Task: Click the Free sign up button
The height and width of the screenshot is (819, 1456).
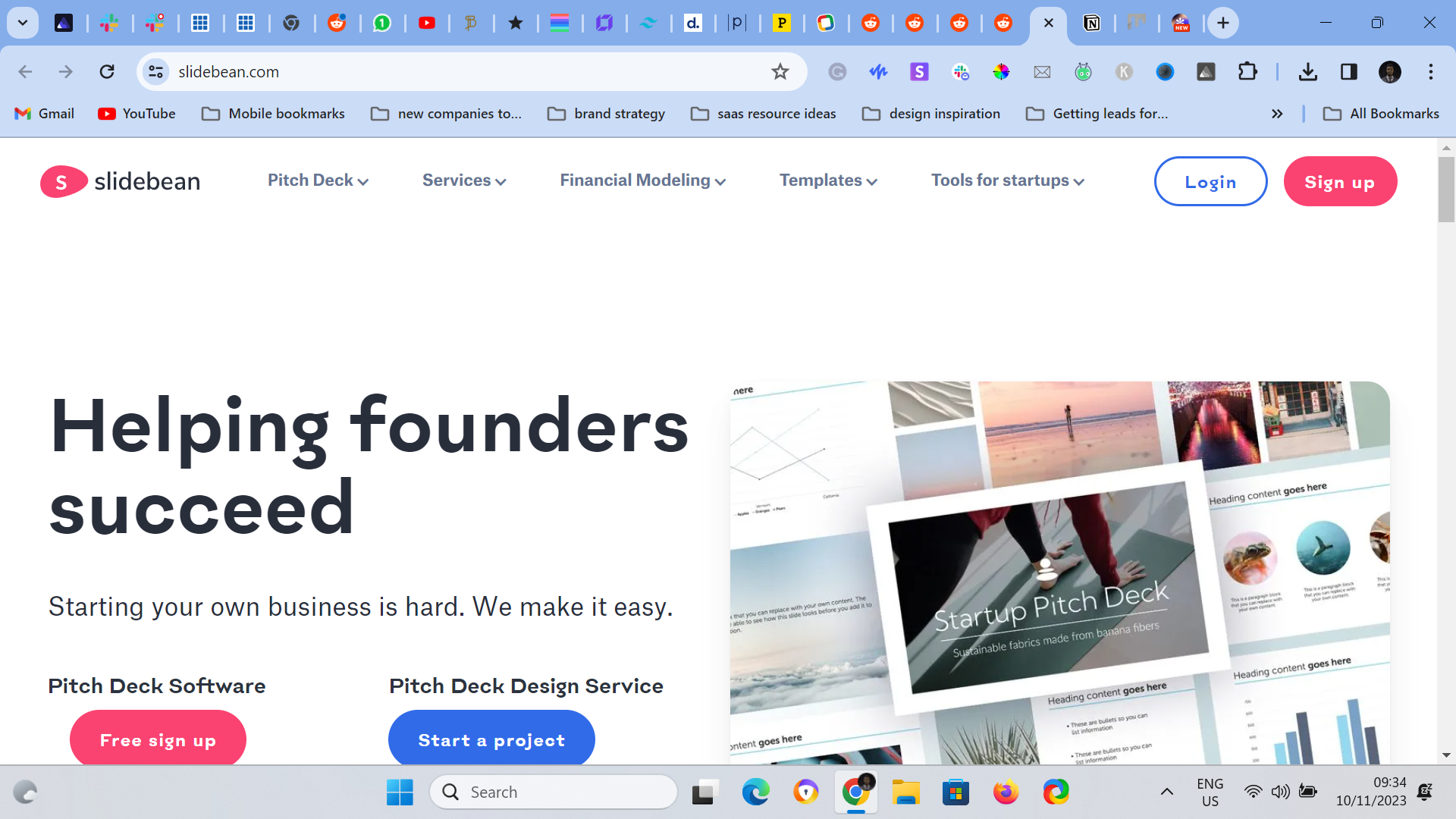Action: pyautogui.click(x=158, y=739)
